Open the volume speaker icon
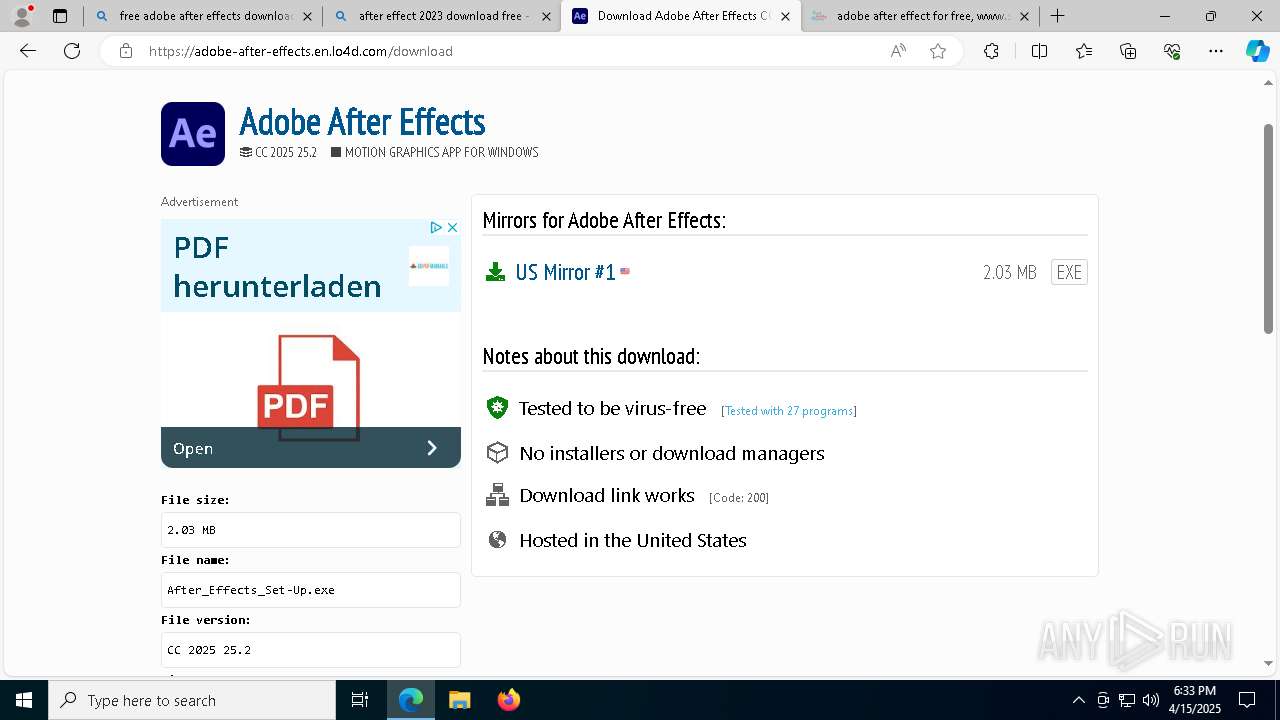 tap(1150, 700)
